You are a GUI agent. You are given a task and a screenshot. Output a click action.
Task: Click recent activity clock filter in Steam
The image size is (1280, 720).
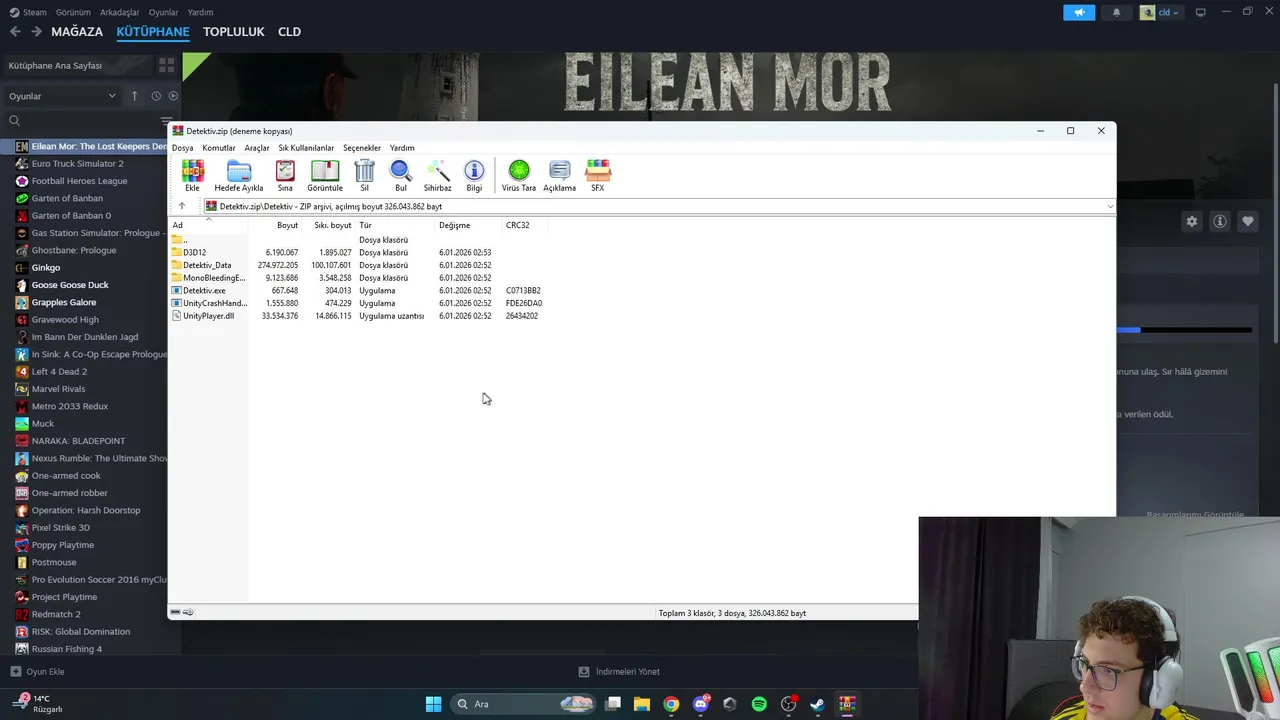(156, 96)
